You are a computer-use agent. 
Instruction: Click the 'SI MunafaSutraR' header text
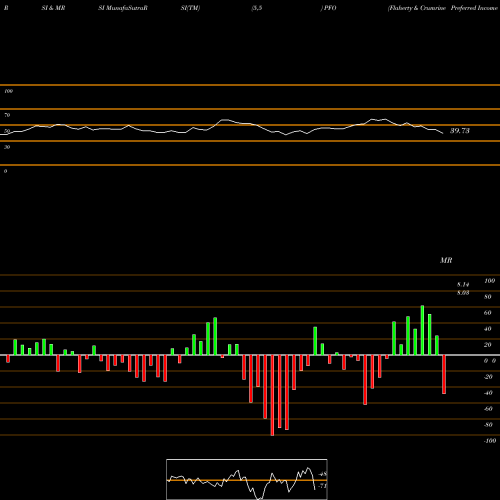123,8
